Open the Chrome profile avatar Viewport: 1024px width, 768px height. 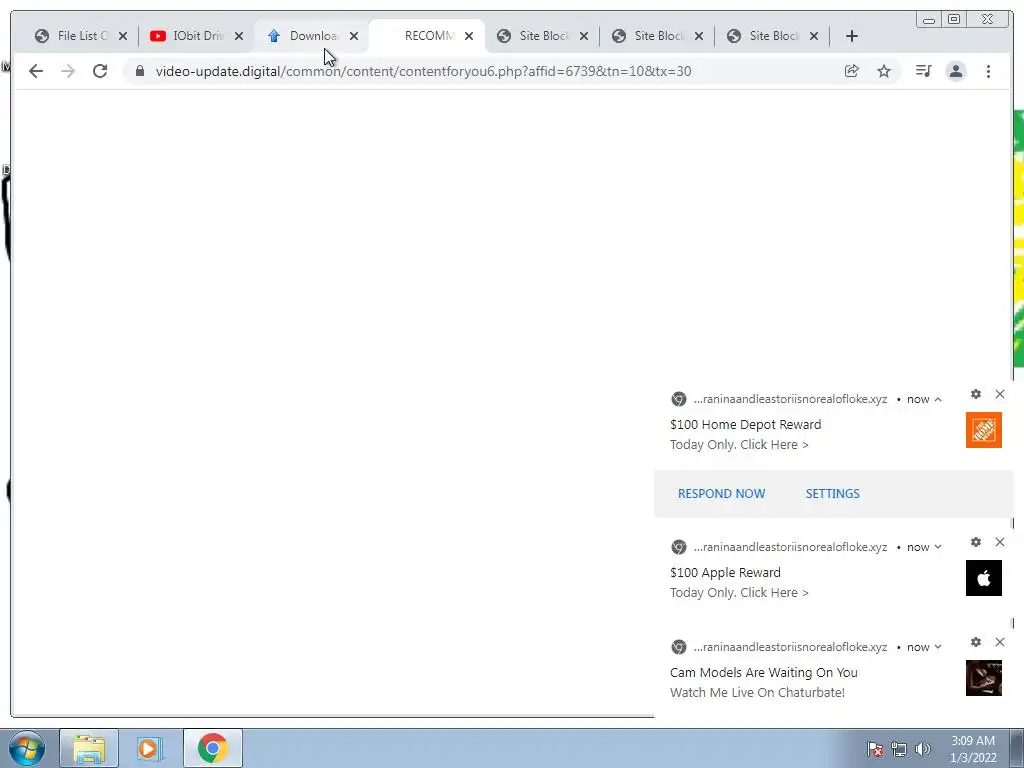point(955,71)
